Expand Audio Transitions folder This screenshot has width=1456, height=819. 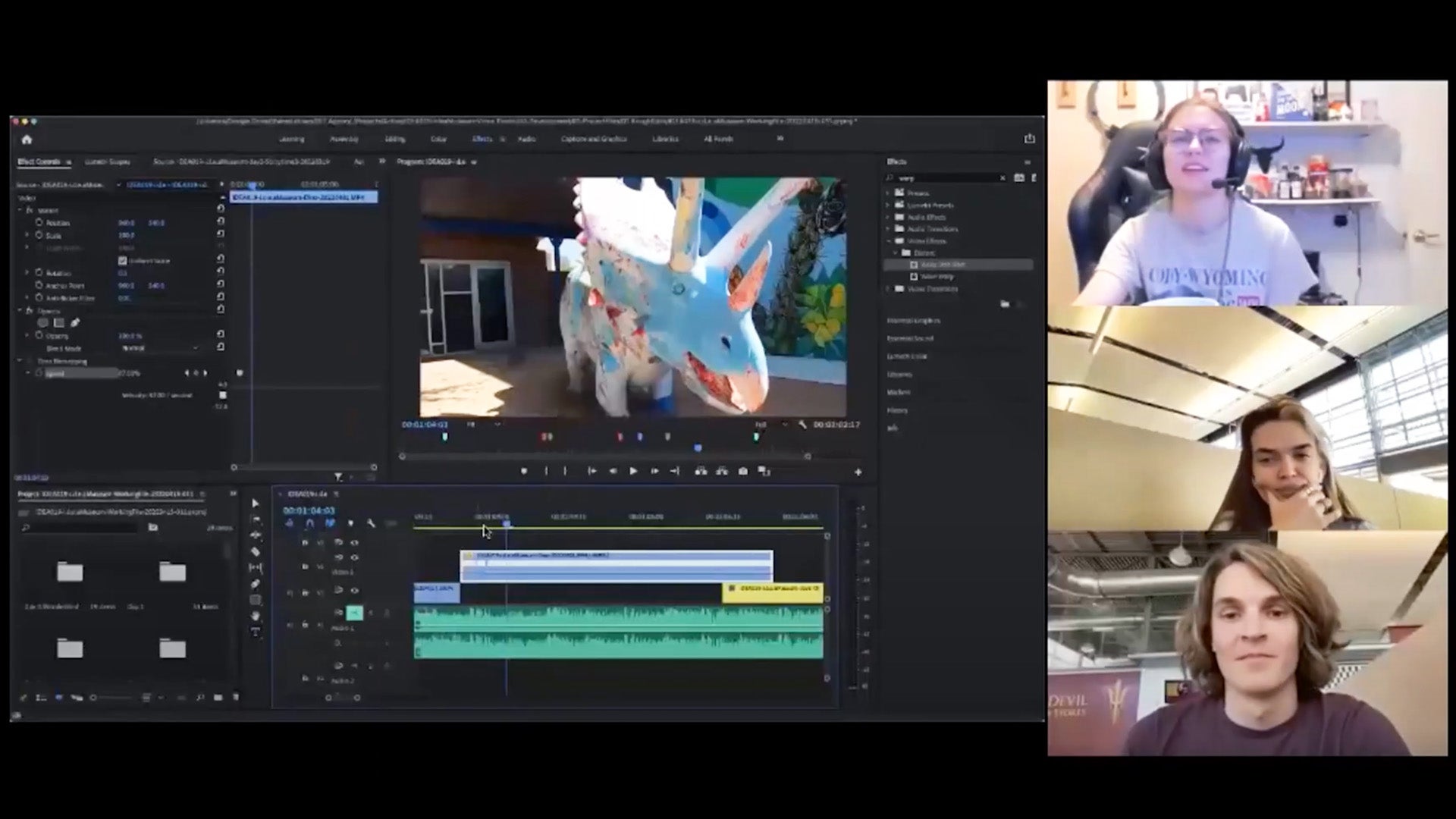(x=888, y=228)
